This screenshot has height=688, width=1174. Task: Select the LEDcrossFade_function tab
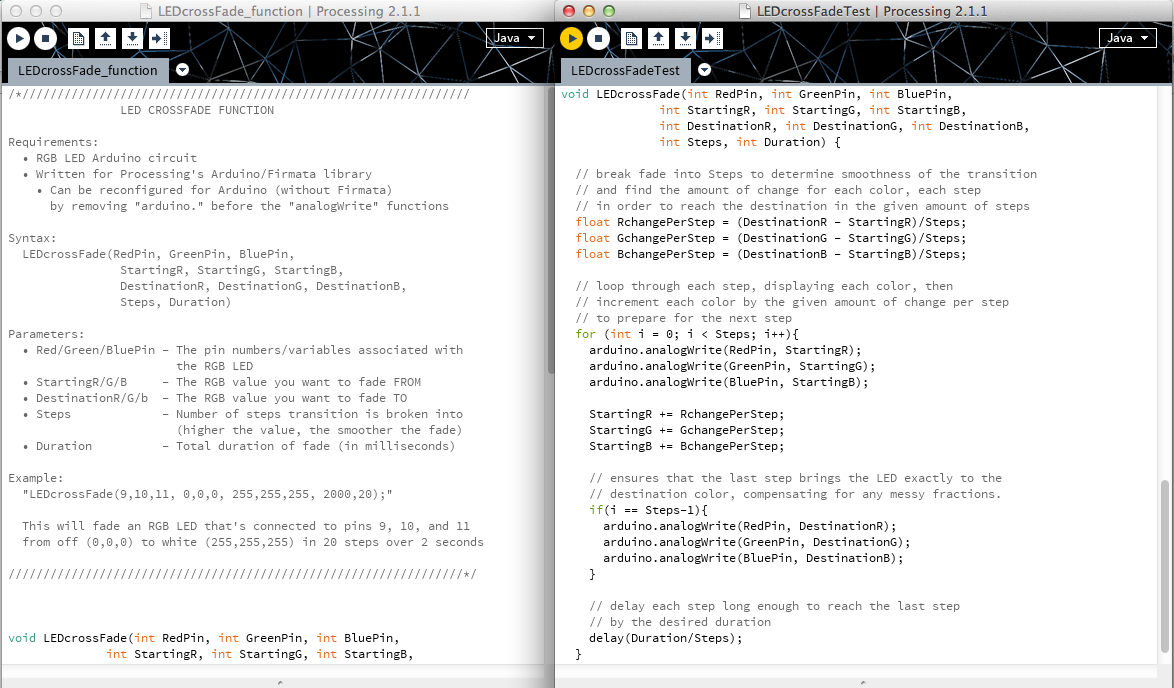pos(88,70)
